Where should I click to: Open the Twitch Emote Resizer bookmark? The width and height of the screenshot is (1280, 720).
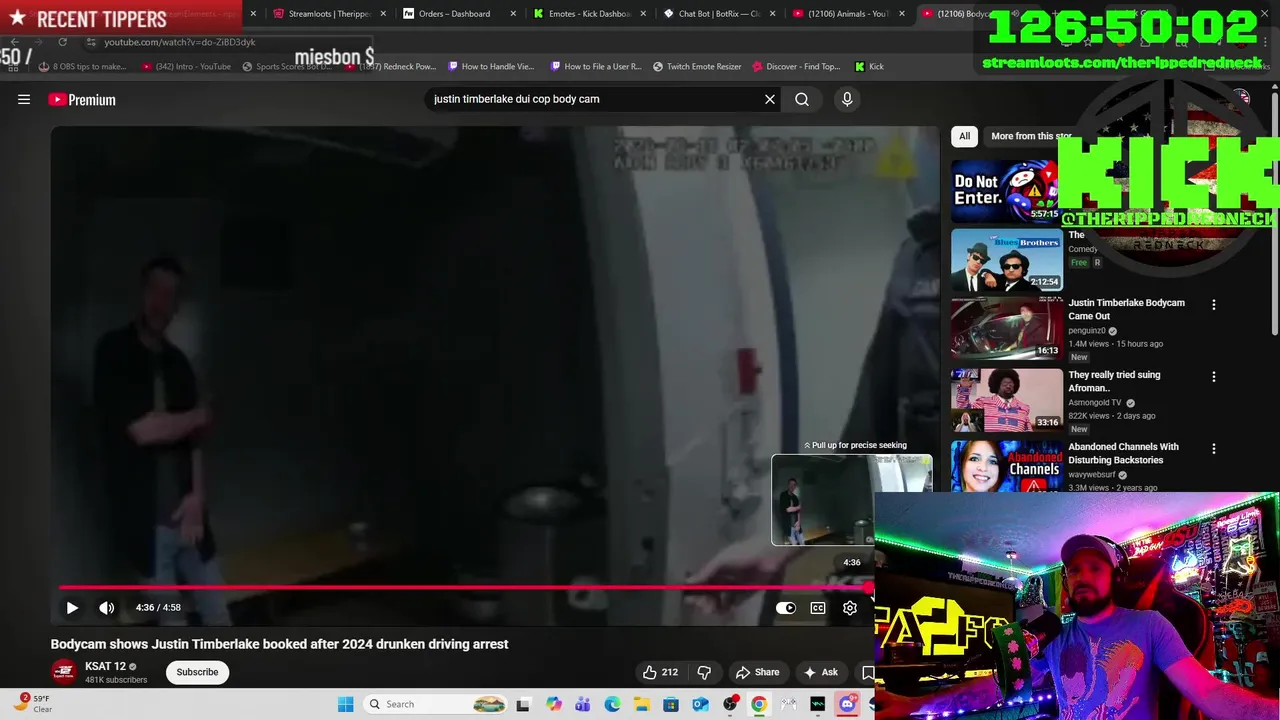tap(698, 67)
